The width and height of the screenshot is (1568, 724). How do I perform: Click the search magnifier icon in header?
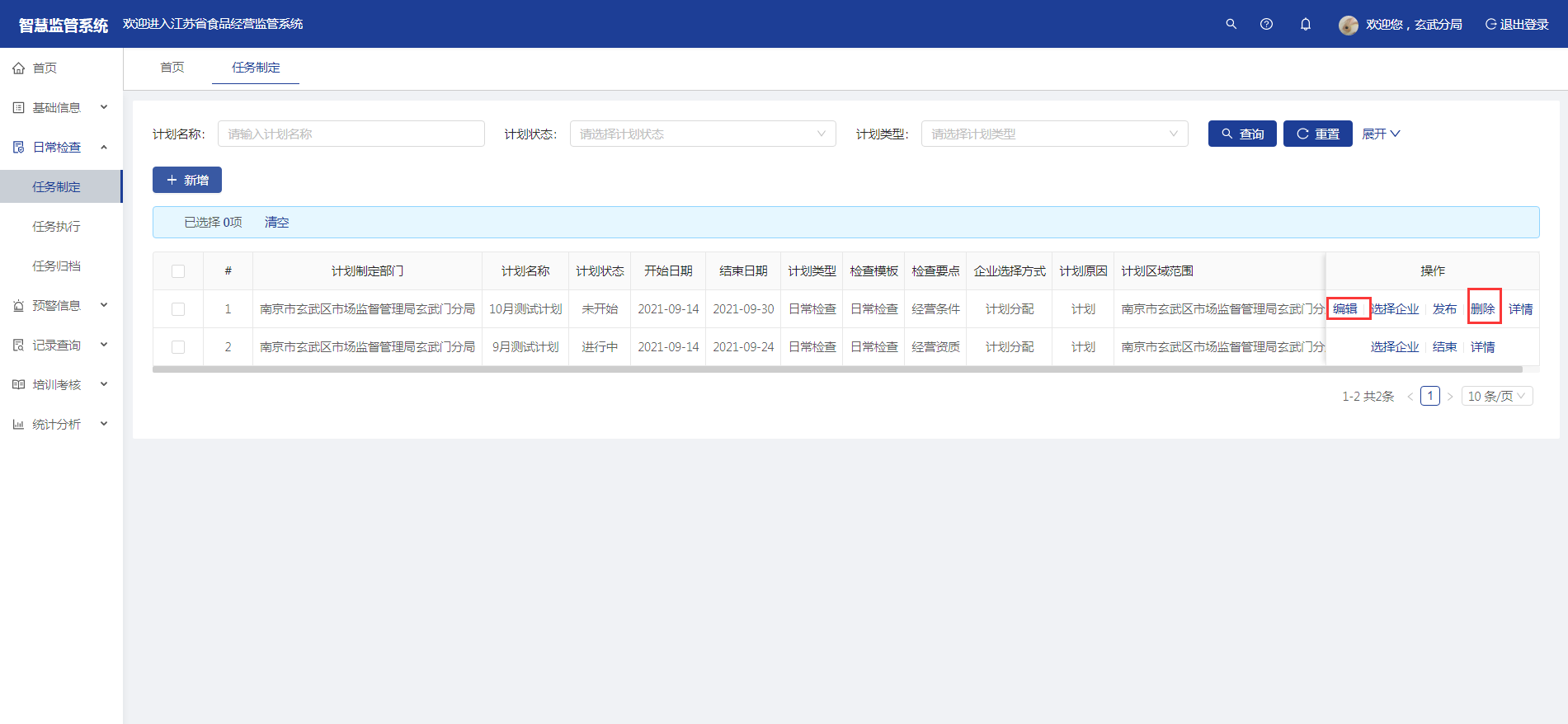[1231, 24]
